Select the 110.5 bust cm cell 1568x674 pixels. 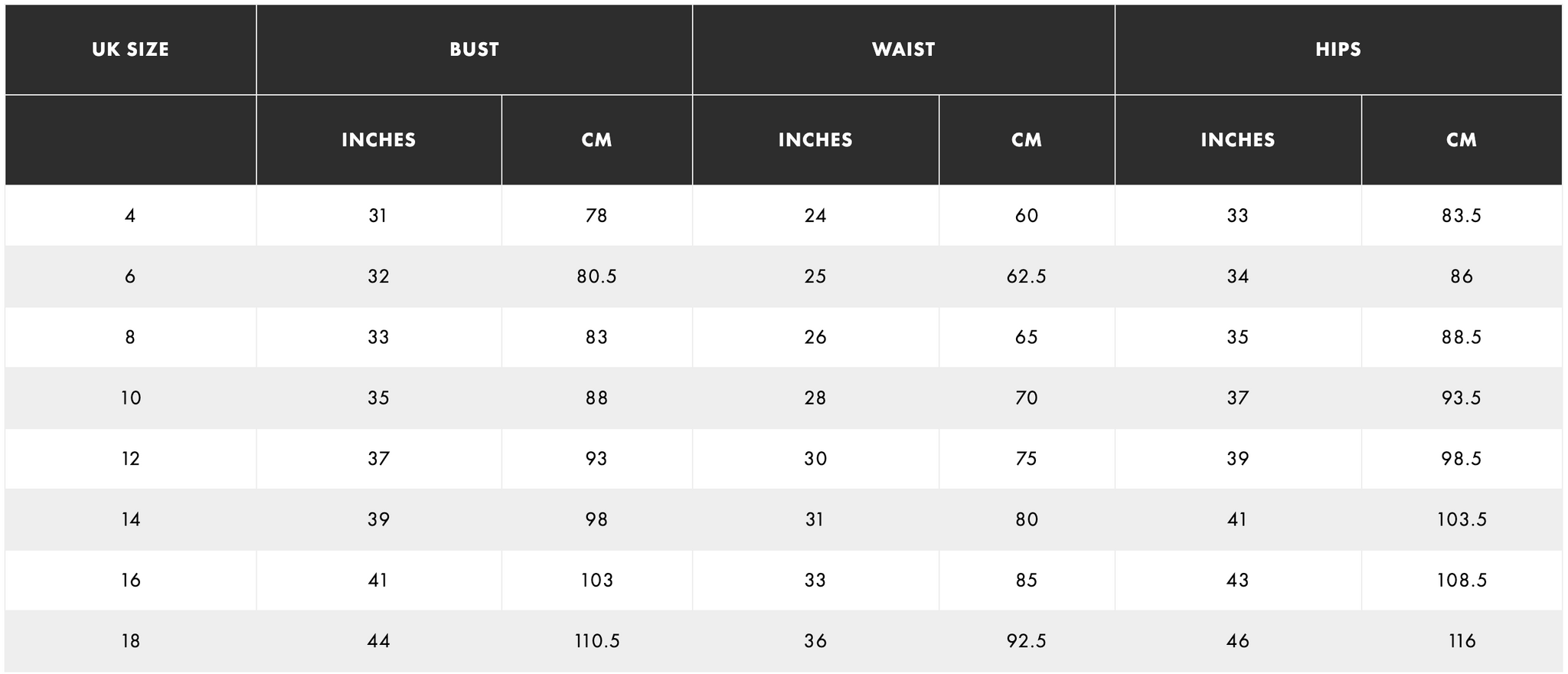pos(596,641)
